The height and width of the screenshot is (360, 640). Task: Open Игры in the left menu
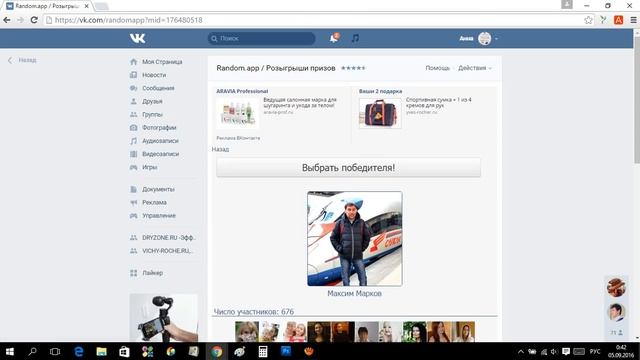pos(149,167)
